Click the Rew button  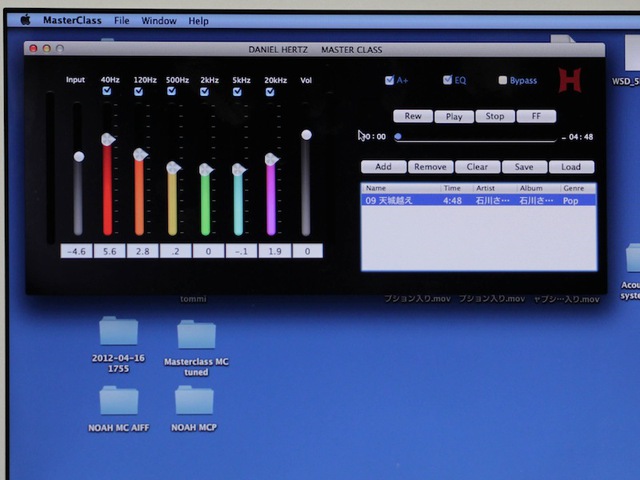pos(413,116)
